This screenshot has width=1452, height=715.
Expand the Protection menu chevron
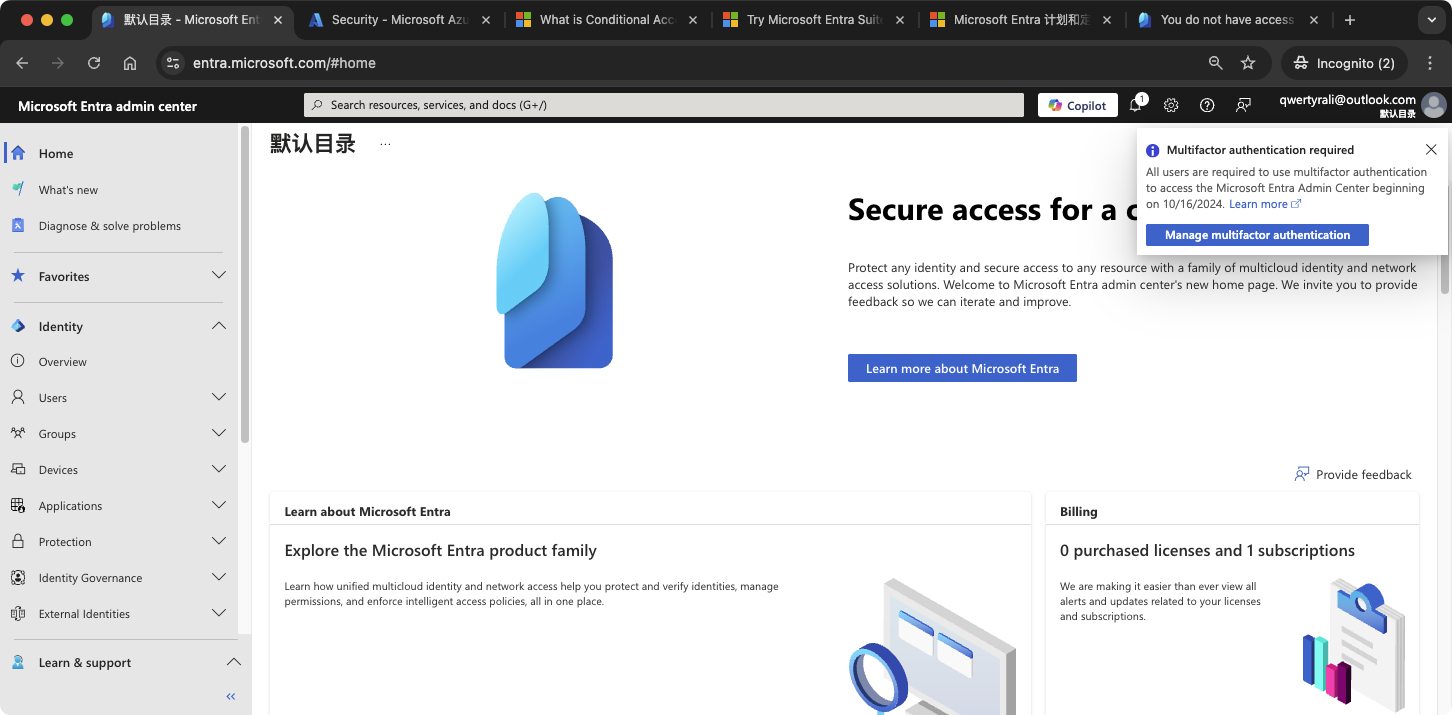(219, 541)
